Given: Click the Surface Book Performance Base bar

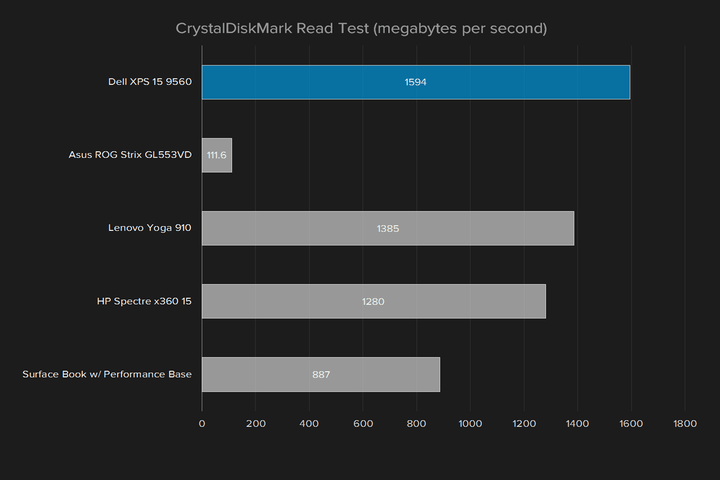Looking at the screenshot, I should [x=321, y=374].
